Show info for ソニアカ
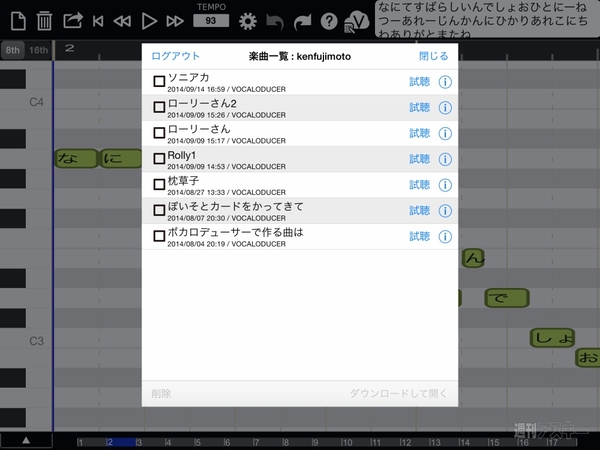The image size is (600, 450). [x=445, y=82]
